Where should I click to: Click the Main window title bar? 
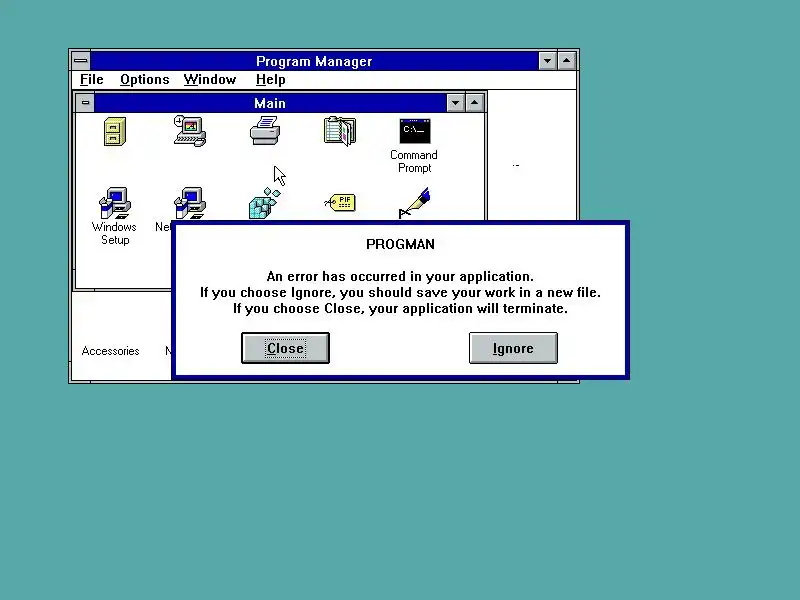coord(270,103)
